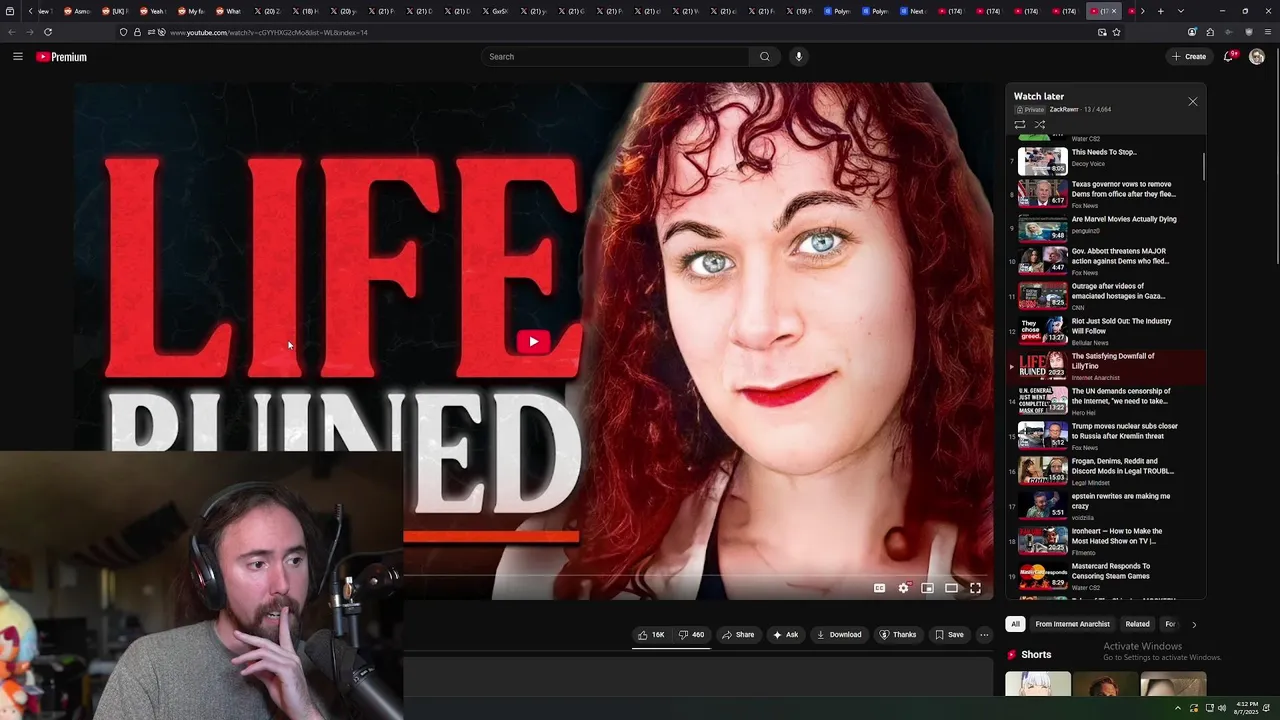The height and width of the screenshot is (720, 1280).
Task: Share the video
Action: [738, 635]
